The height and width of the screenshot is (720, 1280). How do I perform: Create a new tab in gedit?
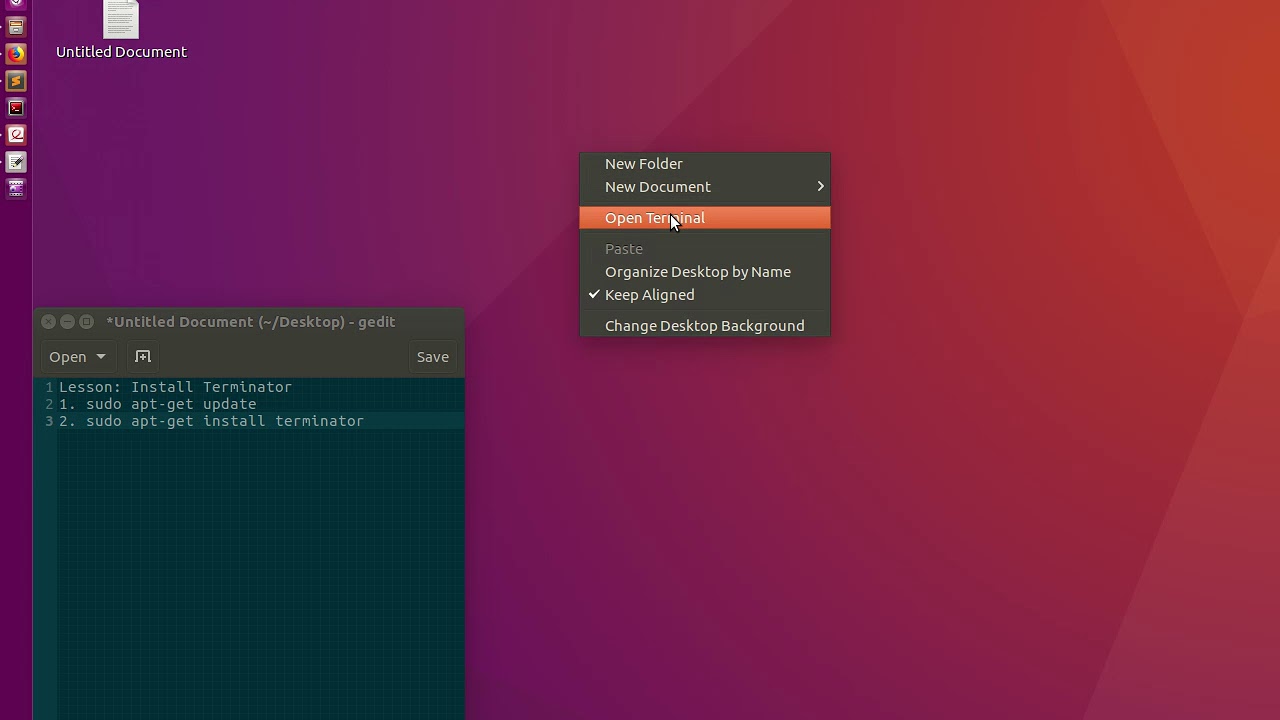[x=143, y=357]
